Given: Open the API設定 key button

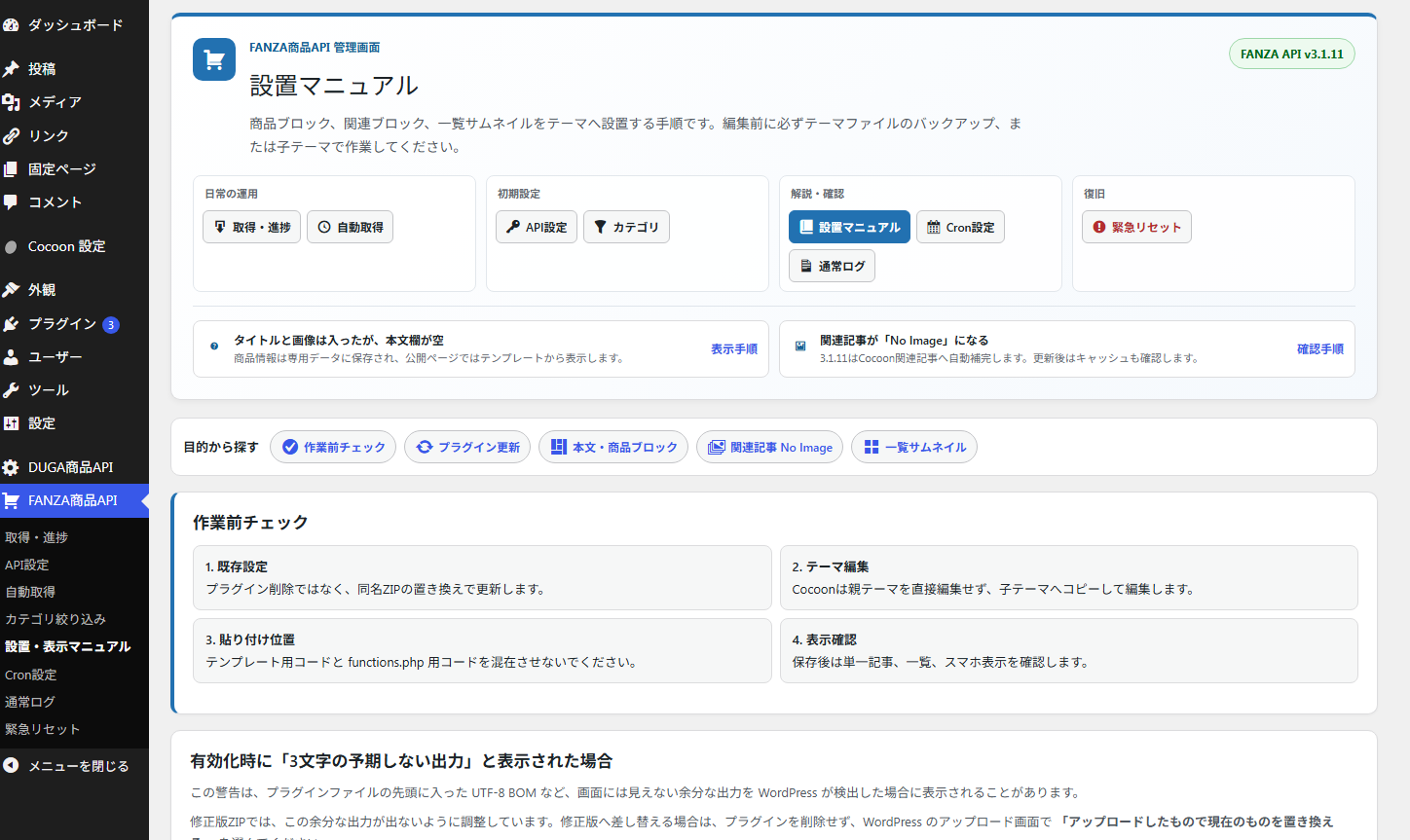Looking at the screenshot, I should 537,227.
